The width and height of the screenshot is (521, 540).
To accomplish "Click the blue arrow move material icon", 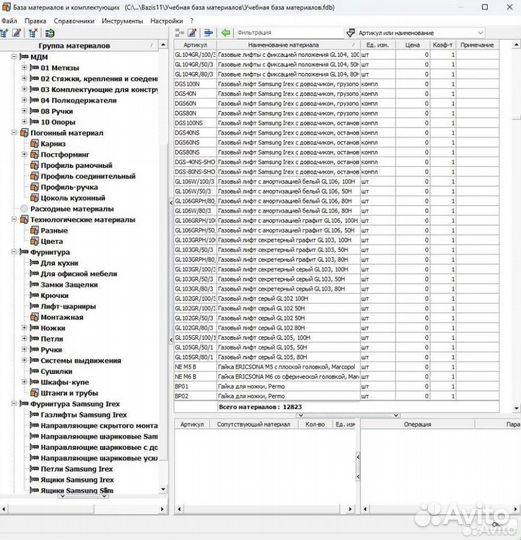I will [208, 33].
